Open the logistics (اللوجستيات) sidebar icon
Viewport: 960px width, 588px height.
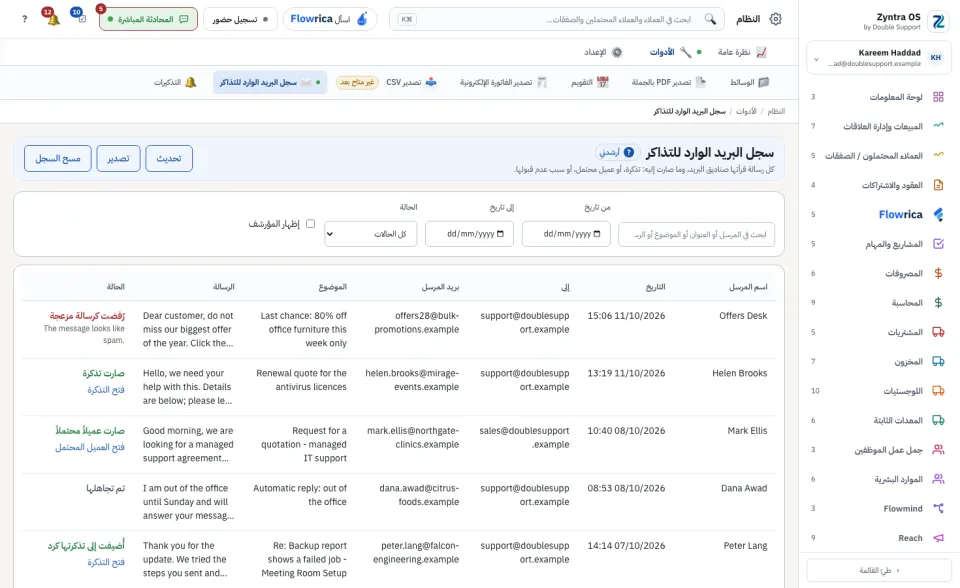[x=938, y=391]
